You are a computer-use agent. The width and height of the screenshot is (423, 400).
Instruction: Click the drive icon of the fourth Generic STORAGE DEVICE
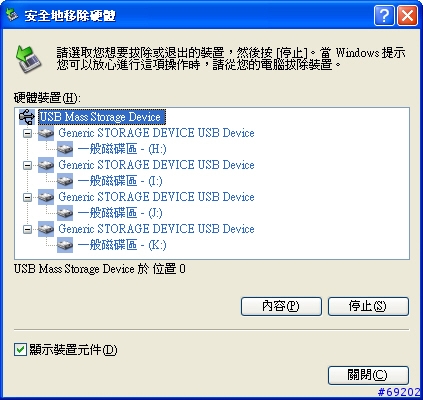pos(46,229)
